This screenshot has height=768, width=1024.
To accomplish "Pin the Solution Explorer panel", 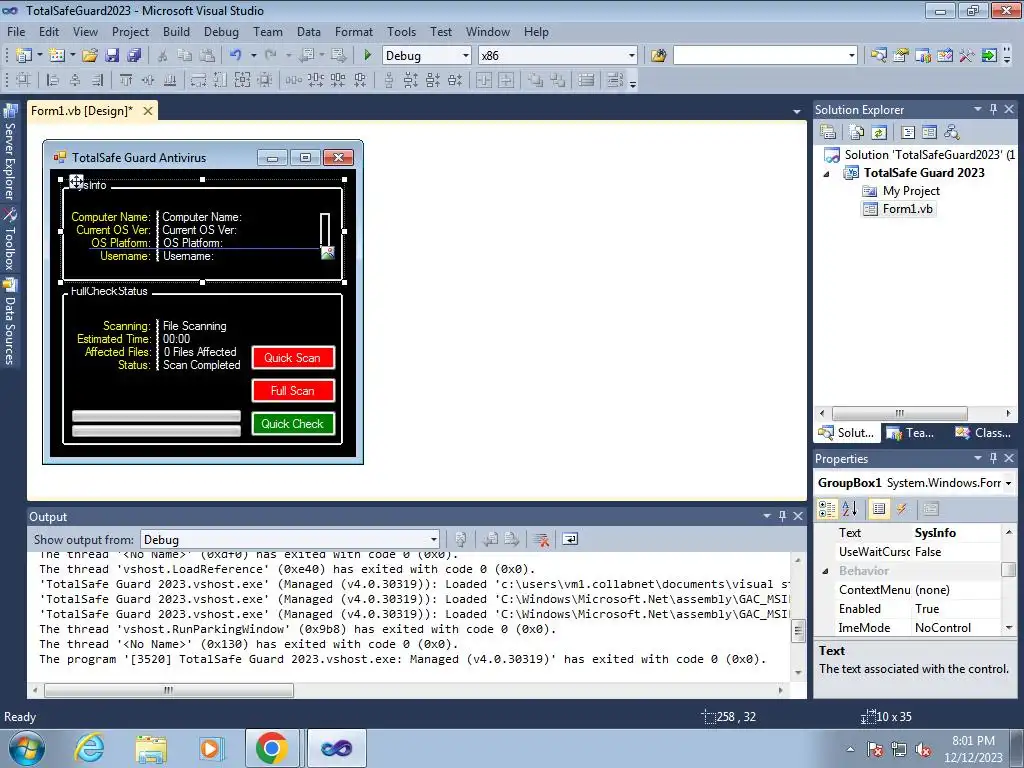I will (x=993, y=109).
